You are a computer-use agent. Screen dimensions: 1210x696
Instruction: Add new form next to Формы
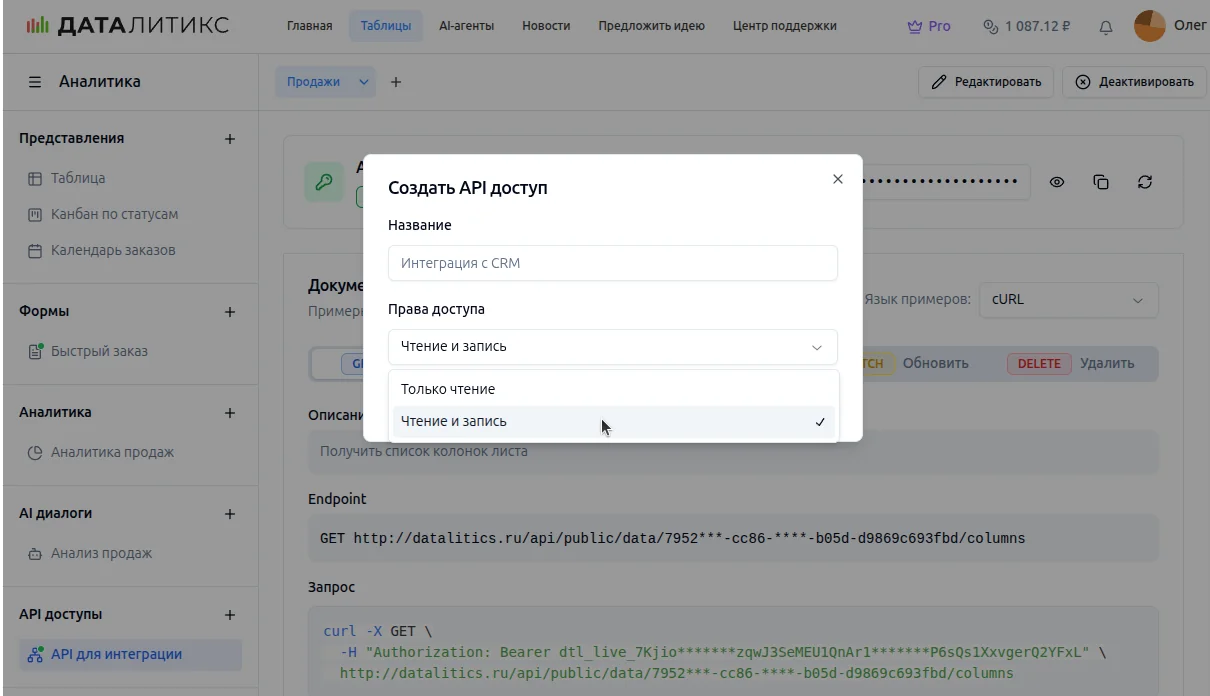230,312
